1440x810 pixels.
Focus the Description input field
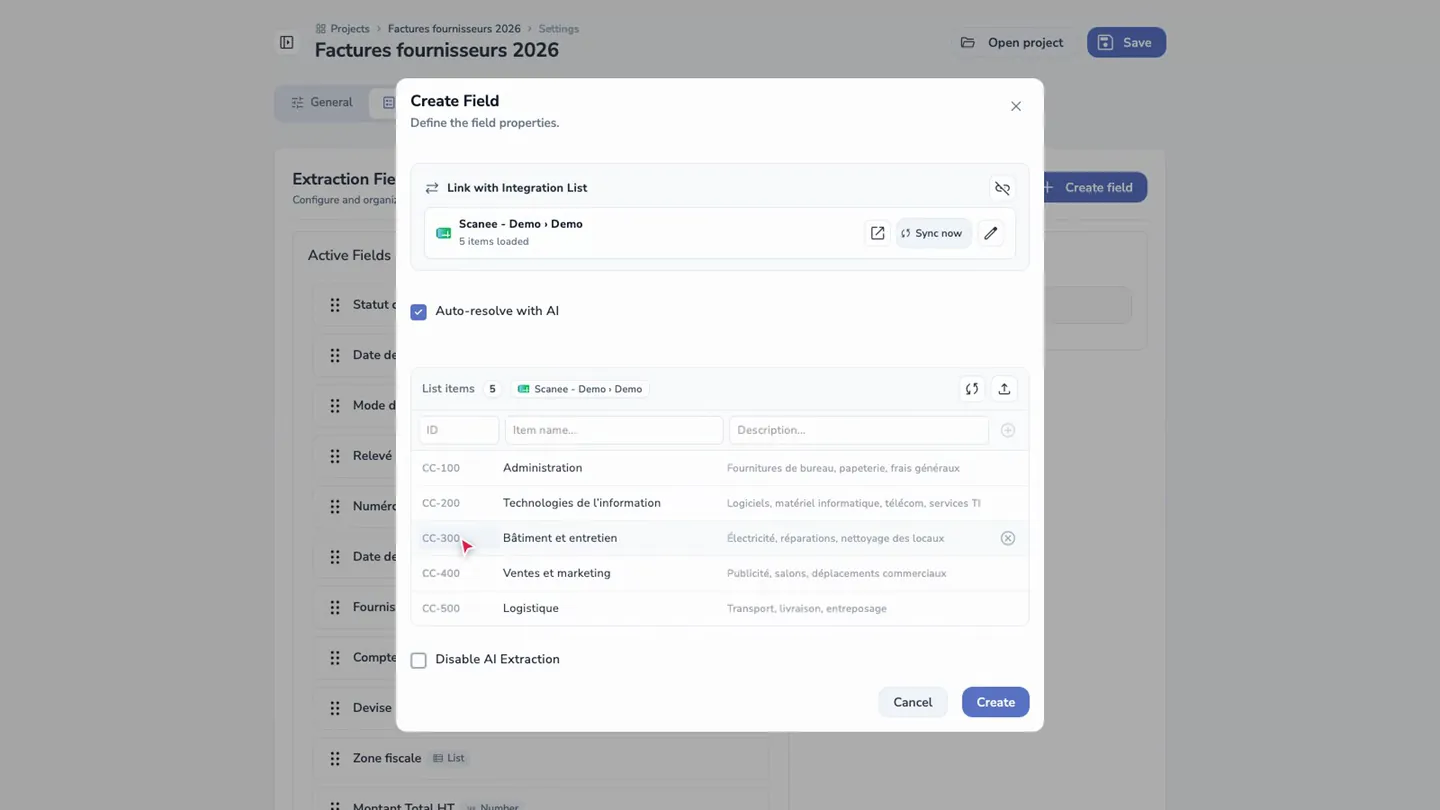pos(859,430)
